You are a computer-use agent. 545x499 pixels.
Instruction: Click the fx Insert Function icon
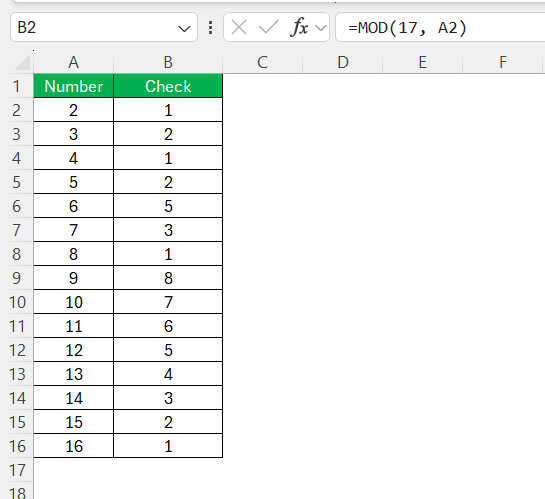[x=299, y=27]
